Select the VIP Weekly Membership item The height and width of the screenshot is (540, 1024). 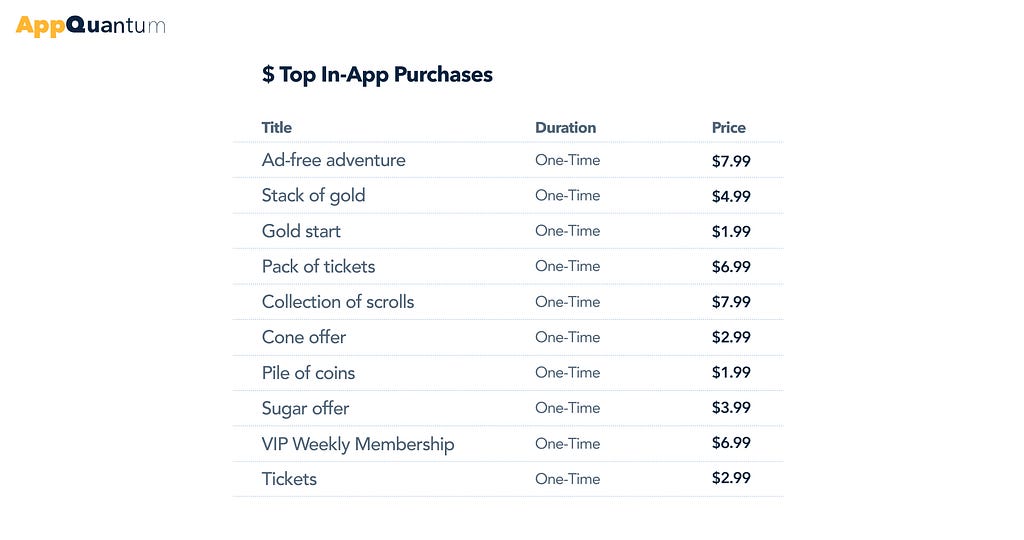coord(358,444)
